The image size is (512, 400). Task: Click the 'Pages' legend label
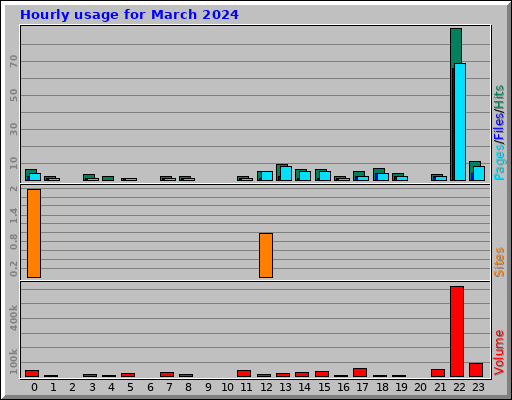click(499, 162)
